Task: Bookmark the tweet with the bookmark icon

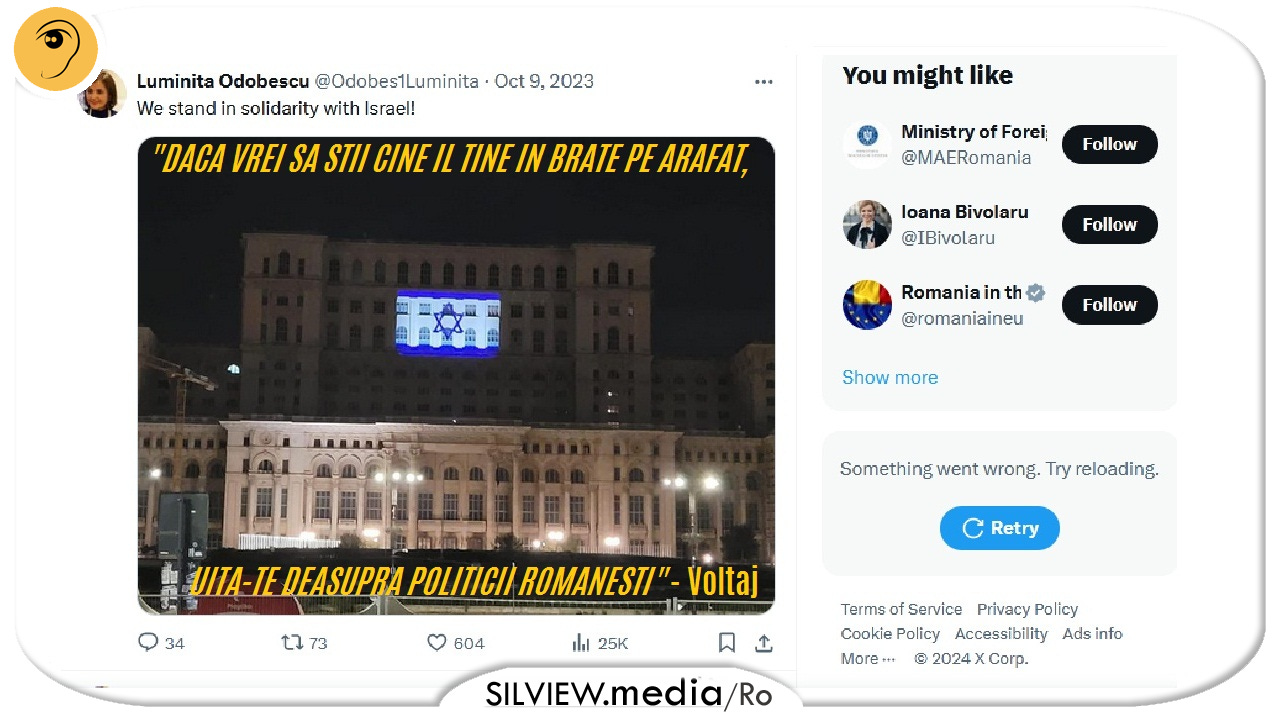Action: point(727,643)
